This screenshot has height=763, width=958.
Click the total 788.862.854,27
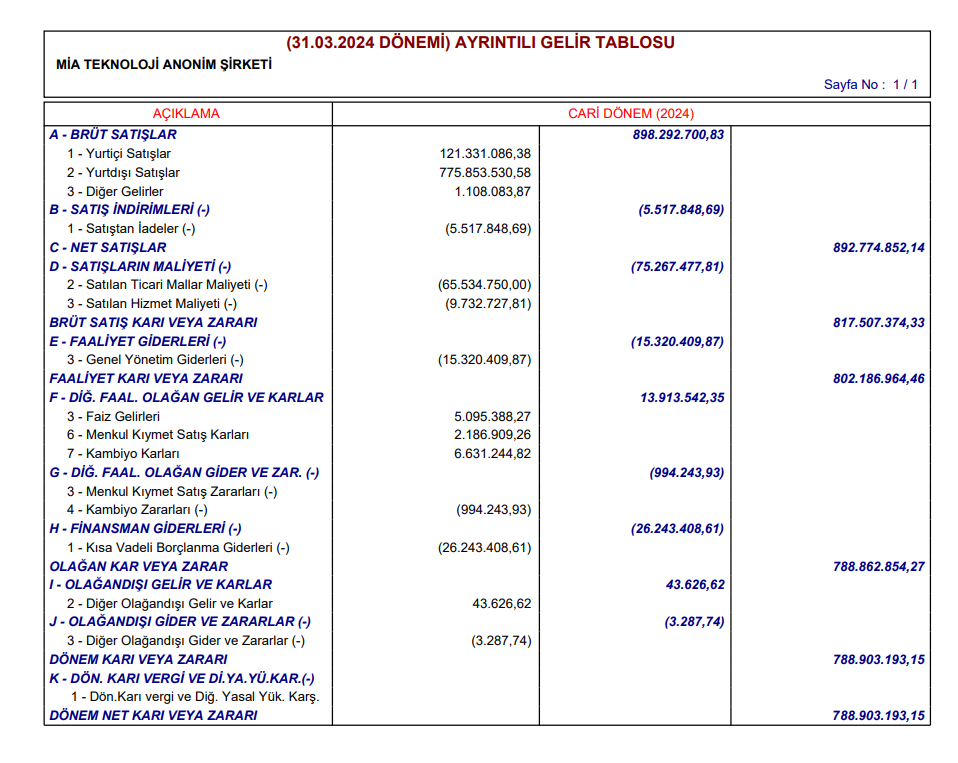[879, 566]
